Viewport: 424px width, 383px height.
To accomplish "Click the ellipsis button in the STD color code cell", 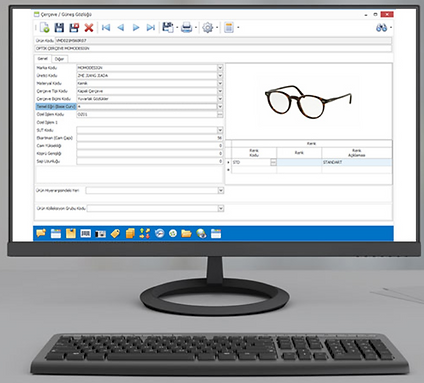I will (x=273, y=162).
